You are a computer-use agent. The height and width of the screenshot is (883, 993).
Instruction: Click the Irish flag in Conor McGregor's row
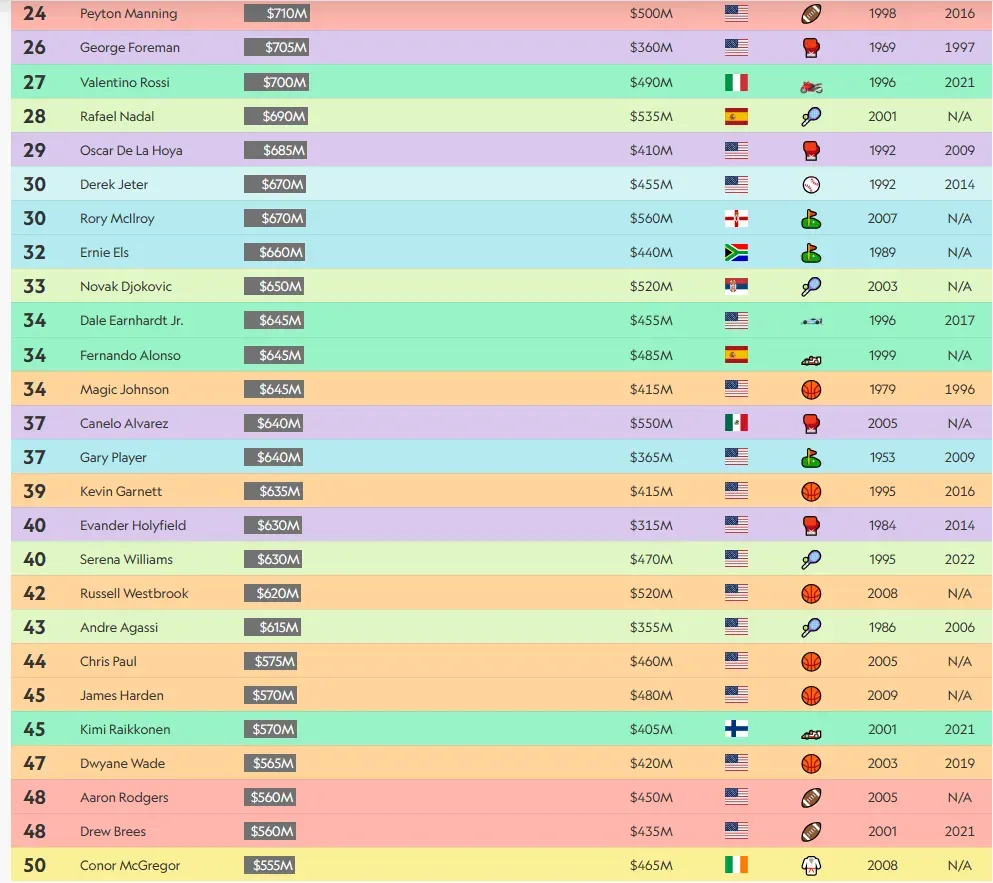coord(736,865)
